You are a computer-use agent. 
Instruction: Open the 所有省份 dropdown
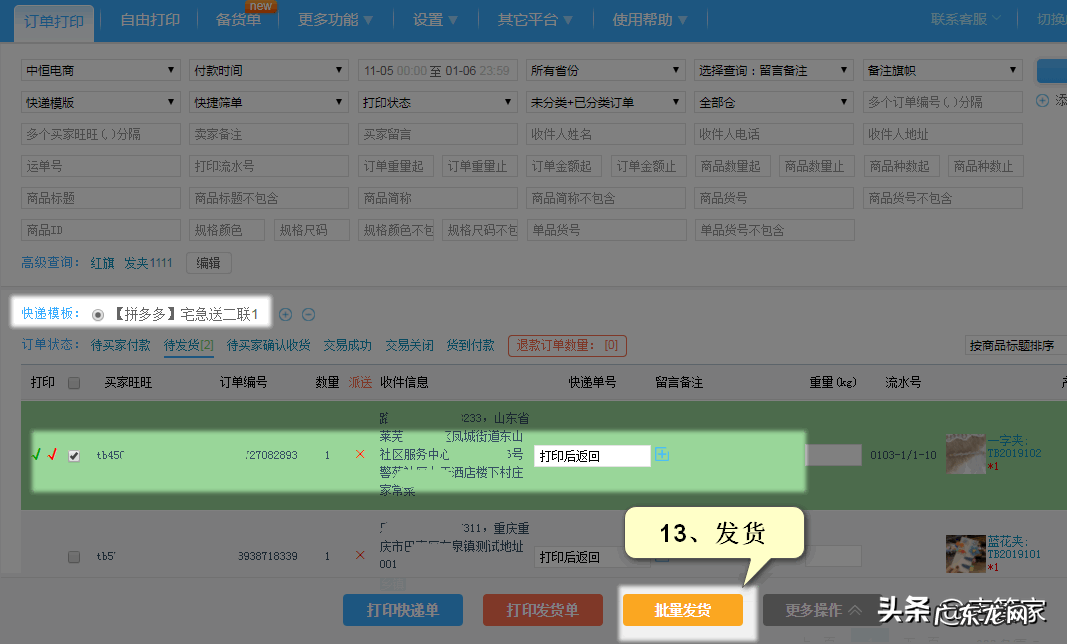pos(605,70)
